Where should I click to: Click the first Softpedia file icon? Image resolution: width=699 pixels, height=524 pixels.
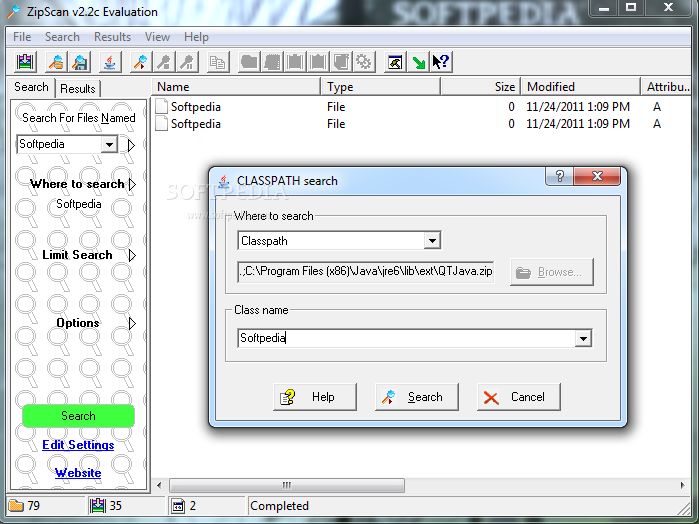pos(161,107)
